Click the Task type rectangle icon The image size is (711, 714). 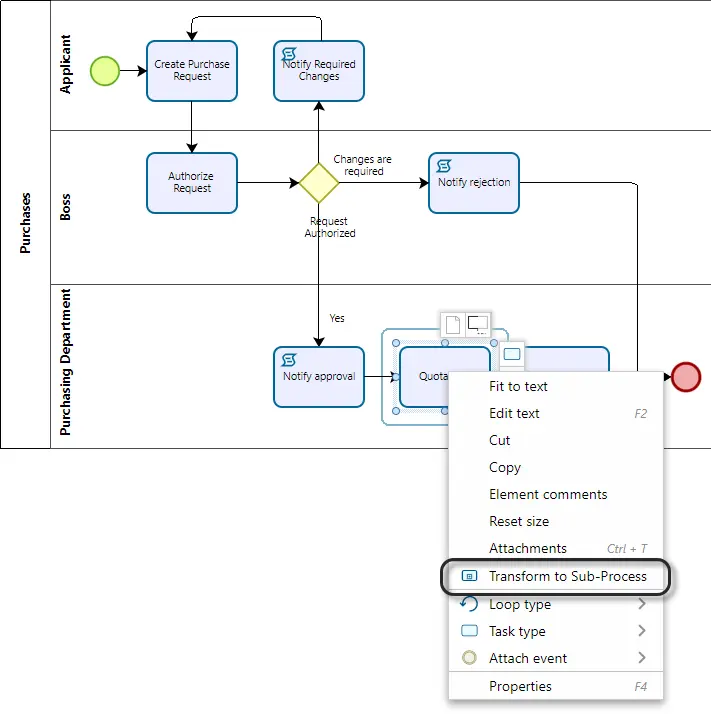(x=469, y=631)
